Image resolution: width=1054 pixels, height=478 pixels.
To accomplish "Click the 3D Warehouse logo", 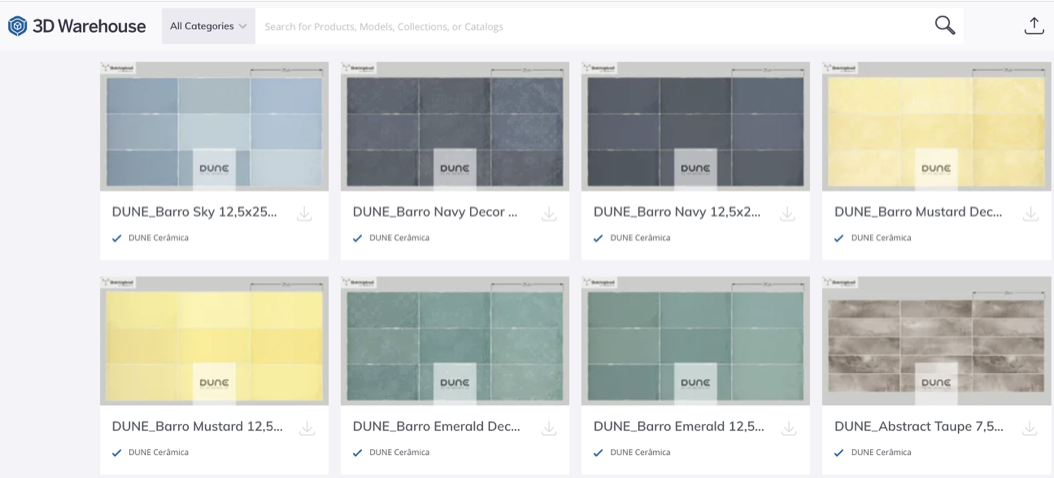I will tap(77, 26).
